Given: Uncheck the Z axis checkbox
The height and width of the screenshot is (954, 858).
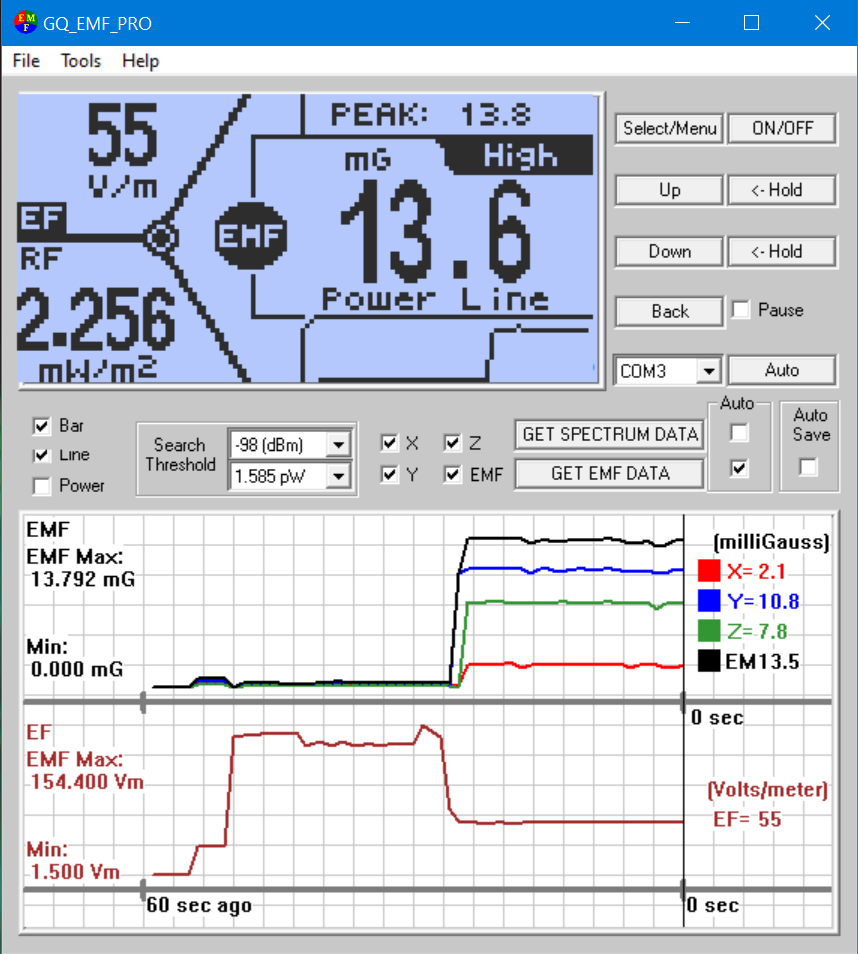Looking at the screenshot, I should coord(452,443).
